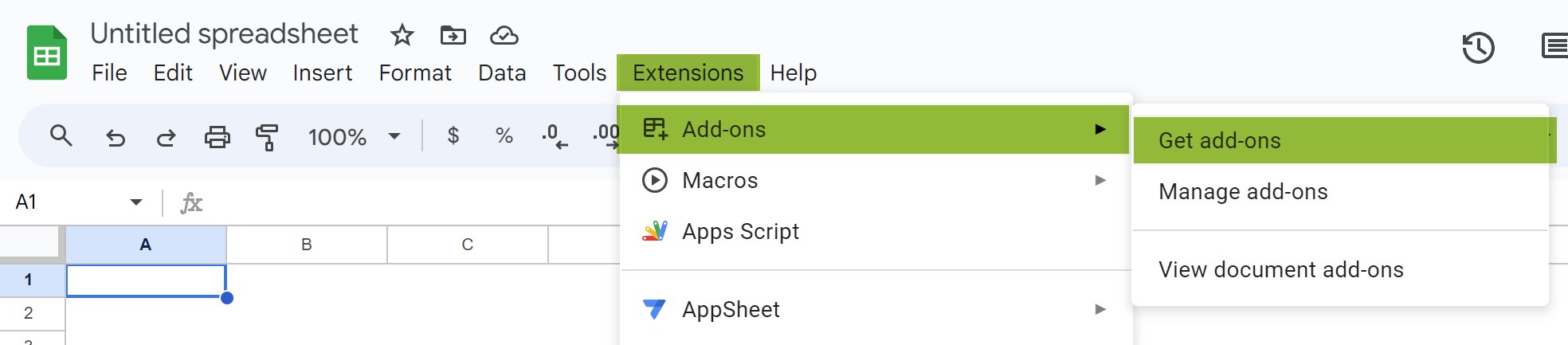Viewport: 1568px width, 345px height.
Task: Expand the name box dropdown arrow
Action: (136, 202)
